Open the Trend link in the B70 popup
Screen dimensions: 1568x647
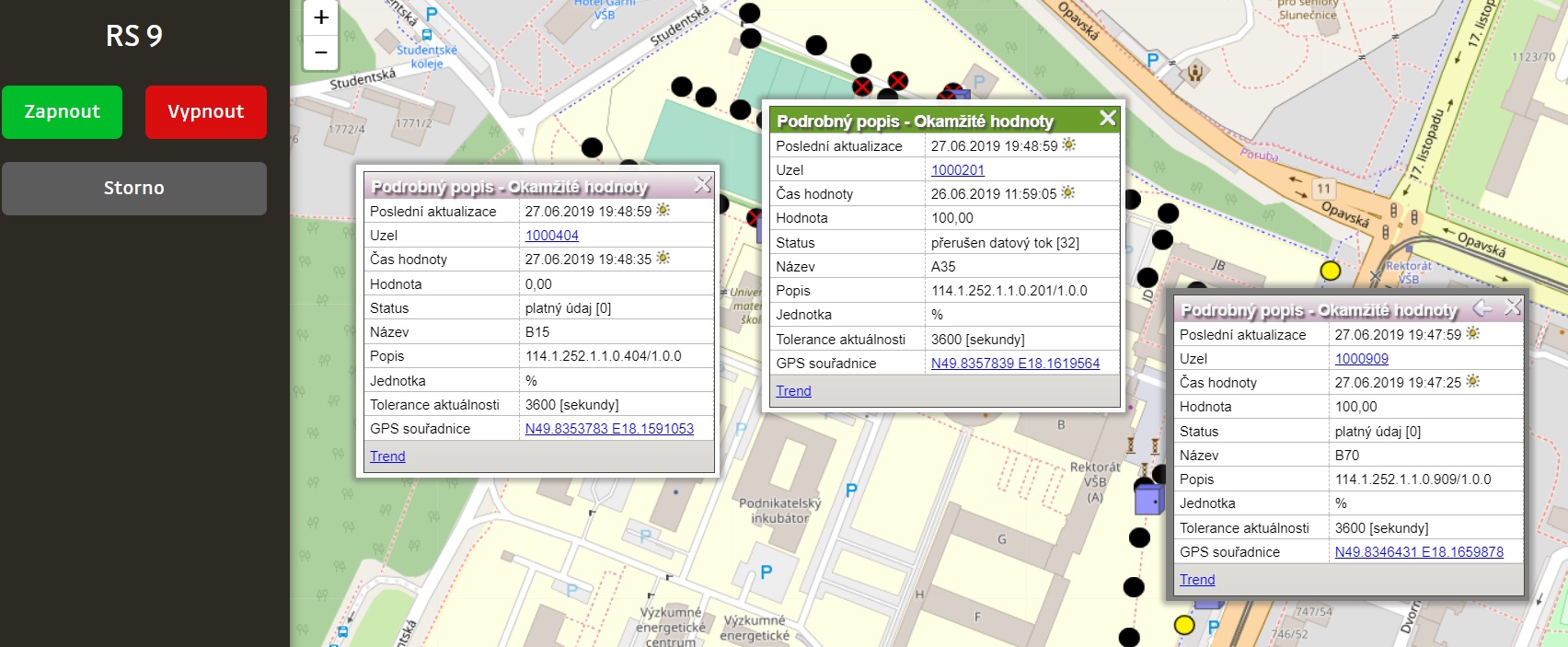point(1197,580)
